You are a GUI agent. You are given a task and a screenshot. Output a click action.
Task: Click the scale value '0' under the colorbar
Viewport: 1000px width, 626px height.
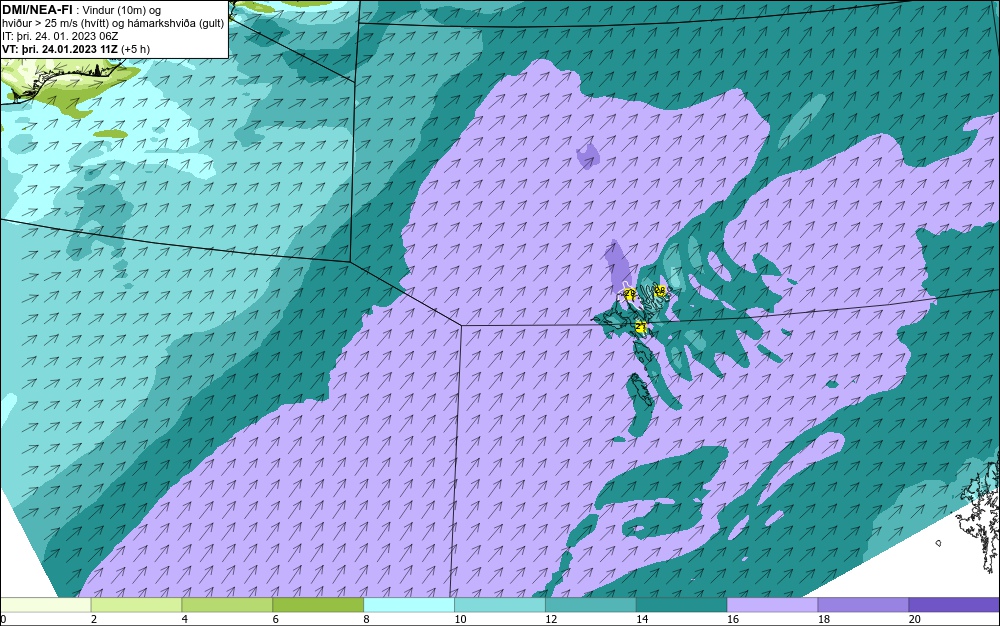point(3,619)
